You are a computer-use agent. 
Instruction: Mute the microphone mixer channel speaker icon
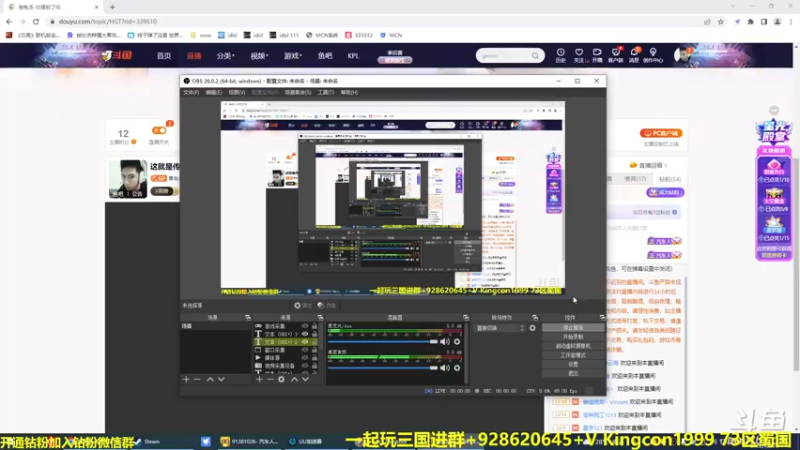click(445, 342)
